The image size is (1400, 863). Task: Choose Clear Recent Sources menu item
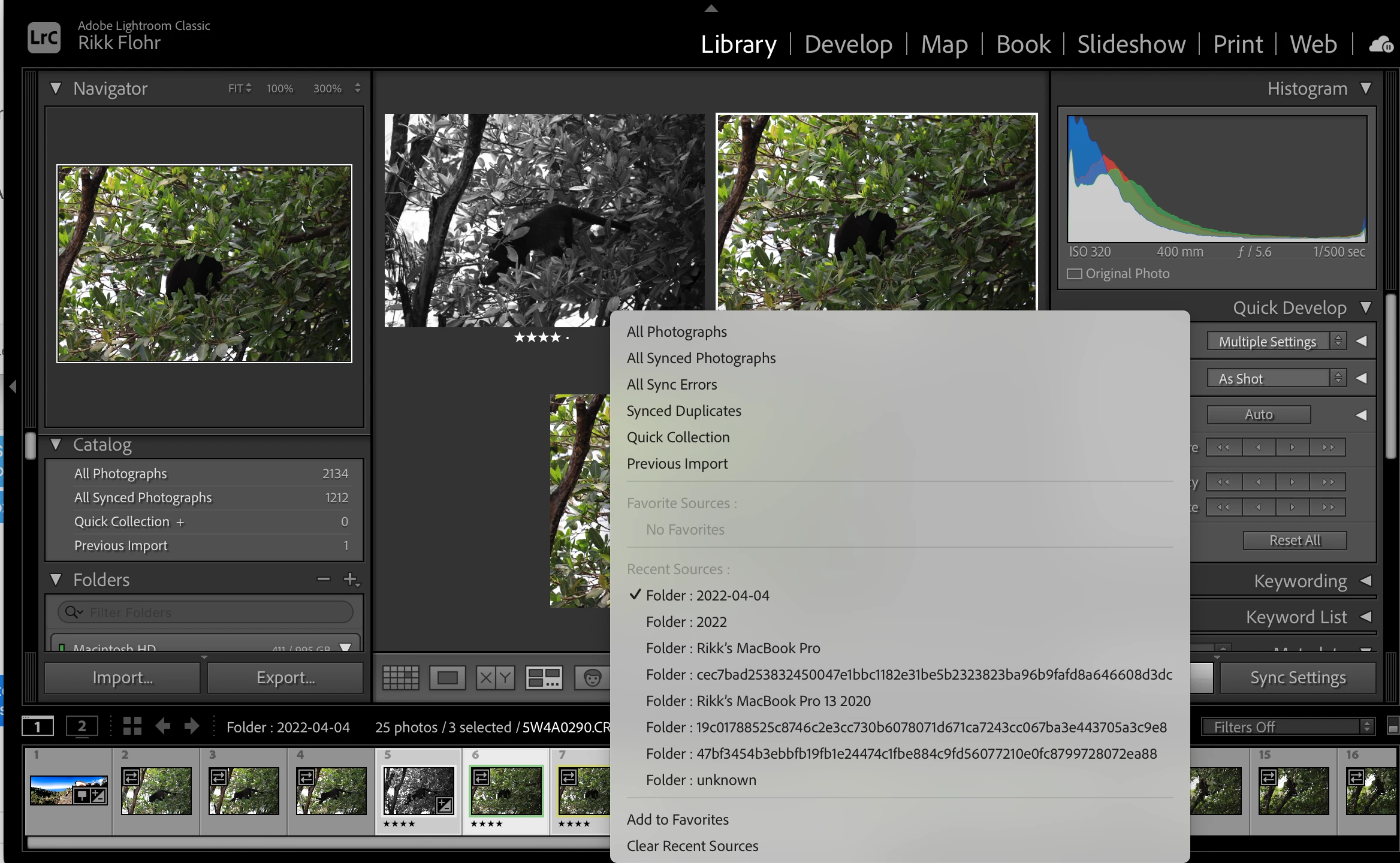click(x=692, y=846)
